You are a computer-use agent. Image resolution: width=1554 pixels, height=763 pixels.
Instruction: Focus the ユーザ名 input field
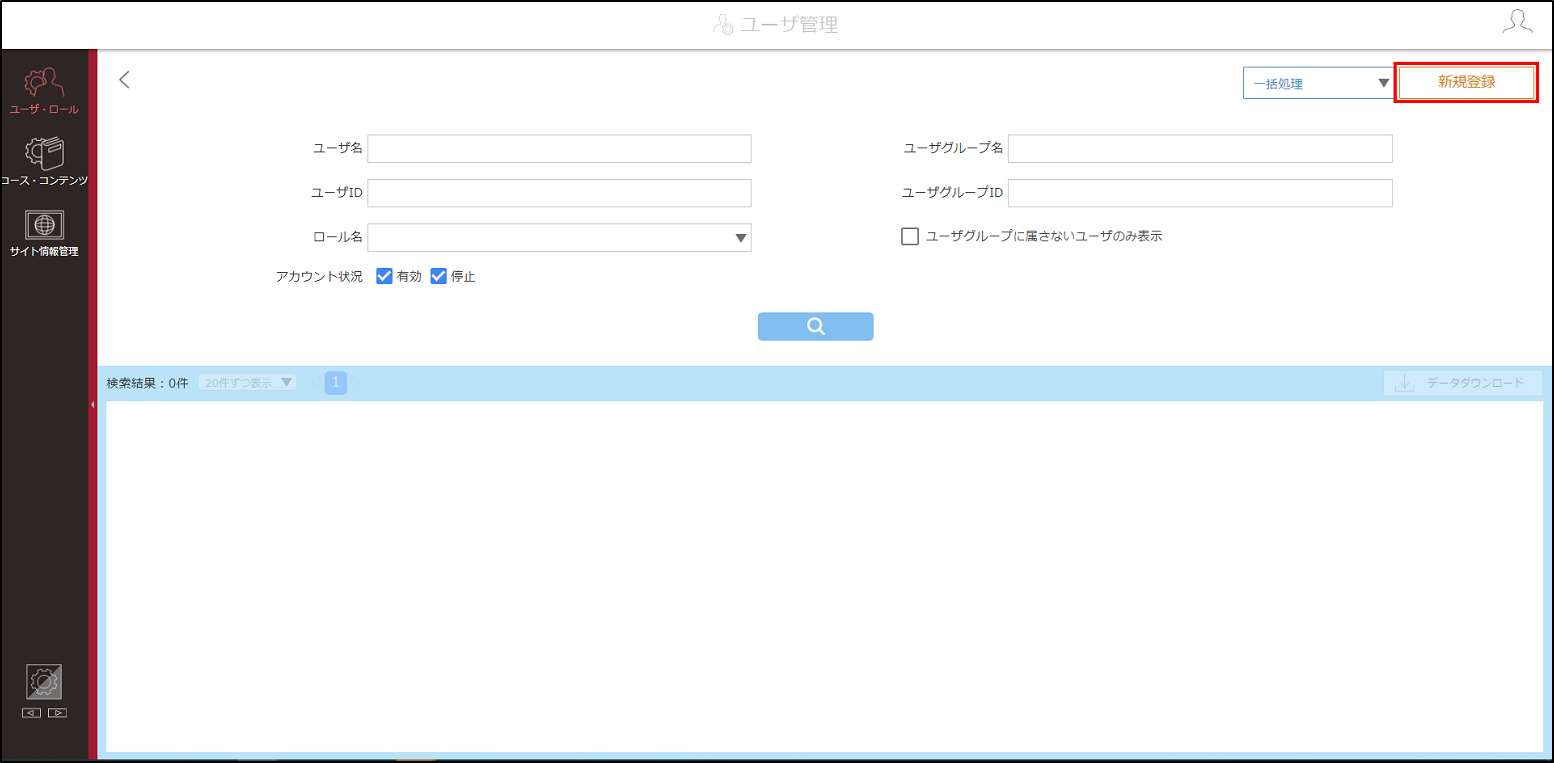559,148
